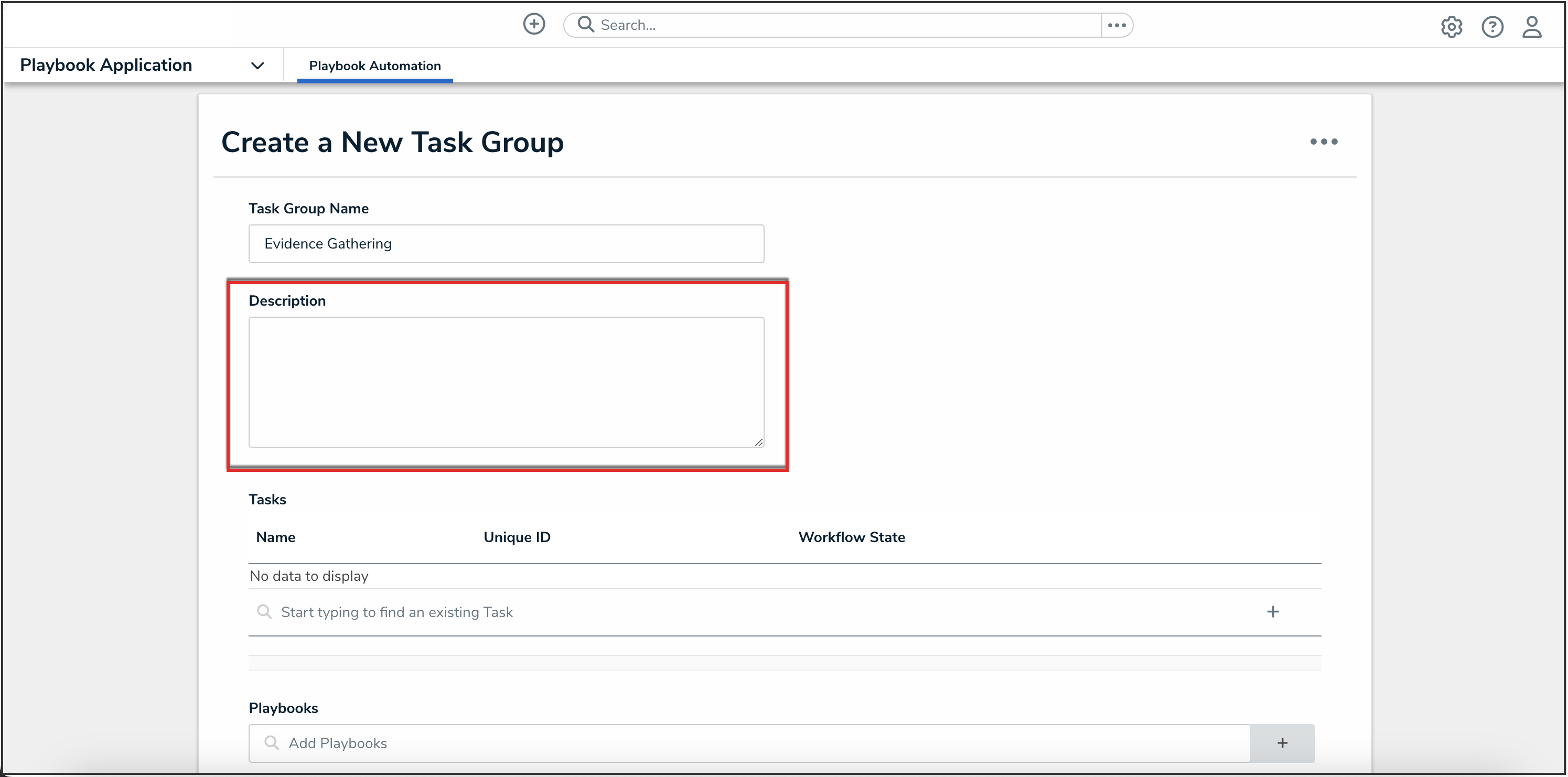Open the help question mark icon
The width and height of the screenshot is (1568, 777).
[x=1492, y=27]
